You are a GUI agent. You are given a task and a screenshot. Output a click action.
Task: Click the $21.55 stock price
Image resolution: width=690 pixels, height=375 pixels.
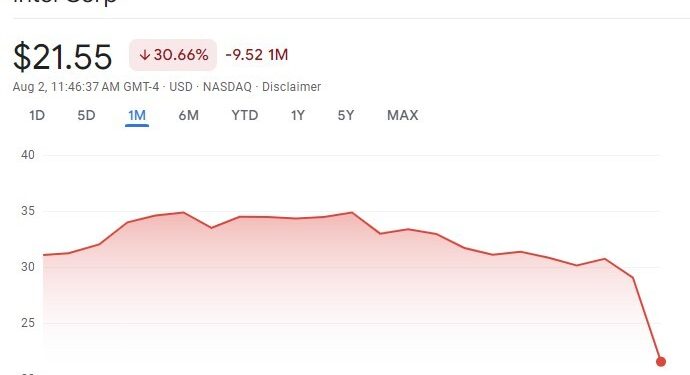pos(62,57)
